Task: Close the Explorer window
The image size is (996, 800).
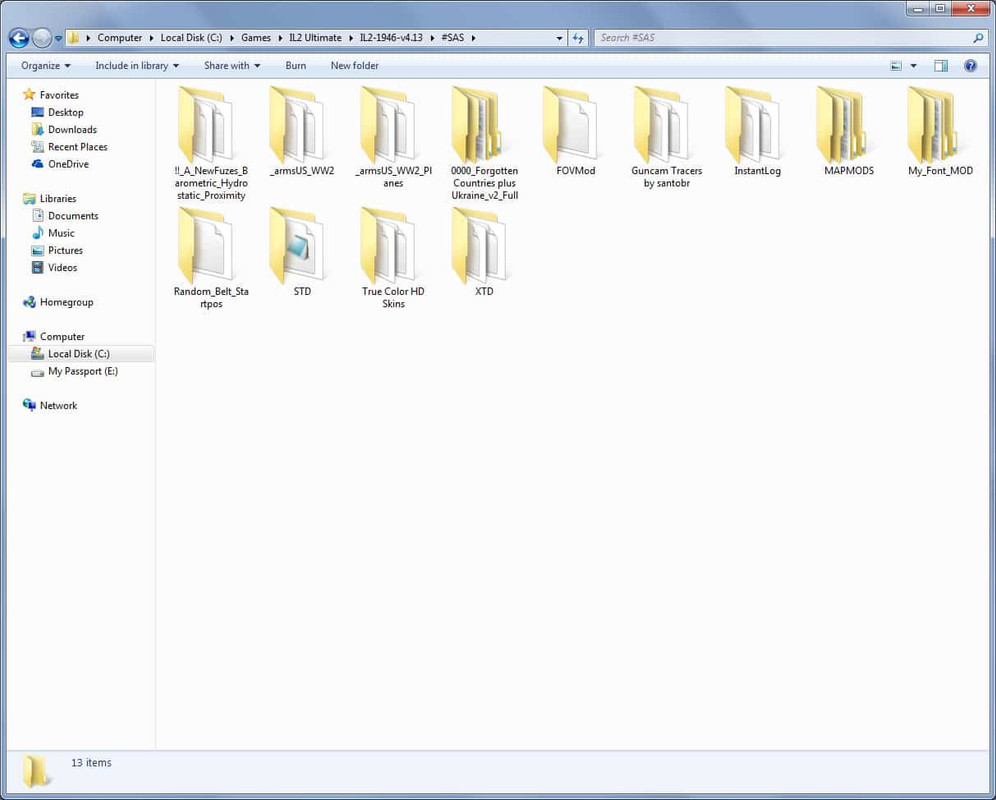Action: 970,8
